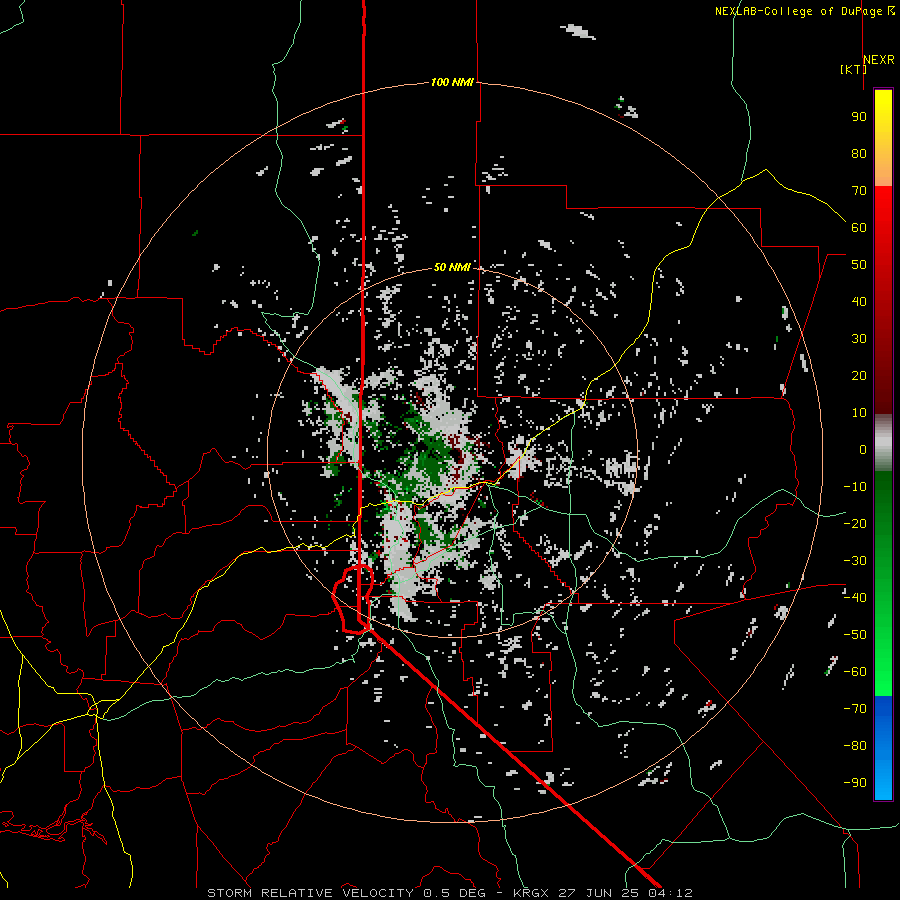Click the NEXR label at top right

[879, 60]
